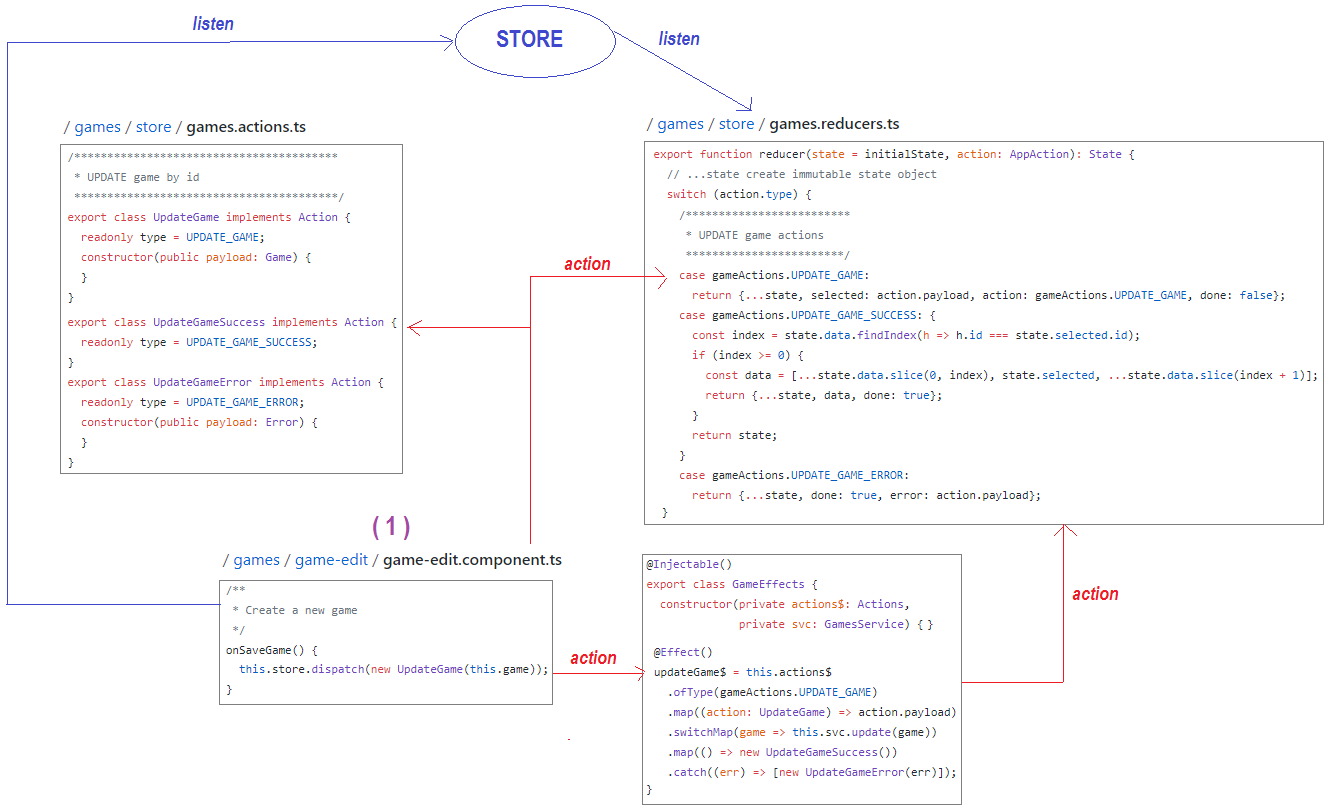The height and width of the screenshot is (809, 1331).
Task: Click the '@Injectable()' decorator
Action: pos(689,564)
